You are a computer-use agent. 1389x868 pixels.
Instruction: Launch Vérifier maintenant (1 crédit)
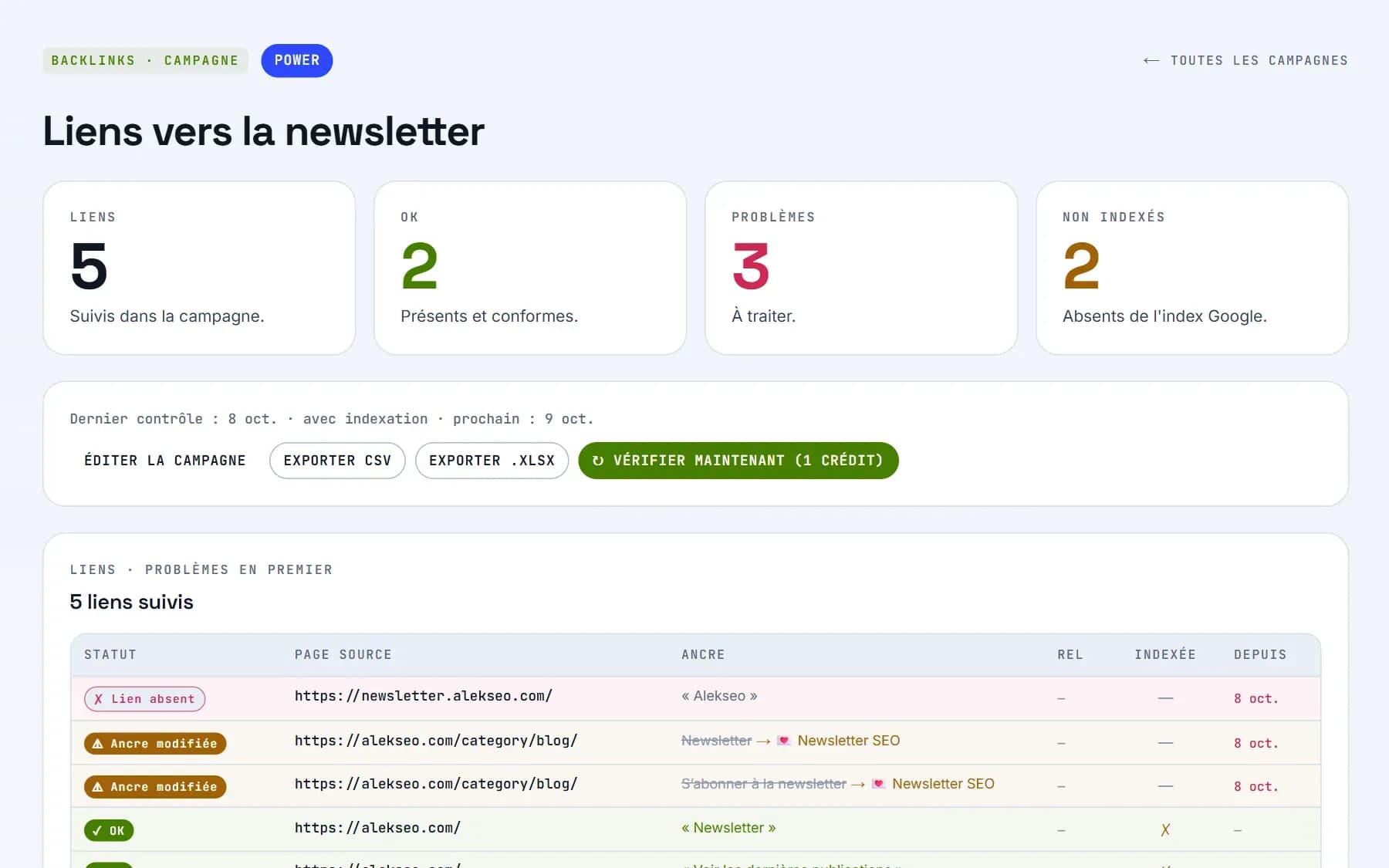click(738, 461)
